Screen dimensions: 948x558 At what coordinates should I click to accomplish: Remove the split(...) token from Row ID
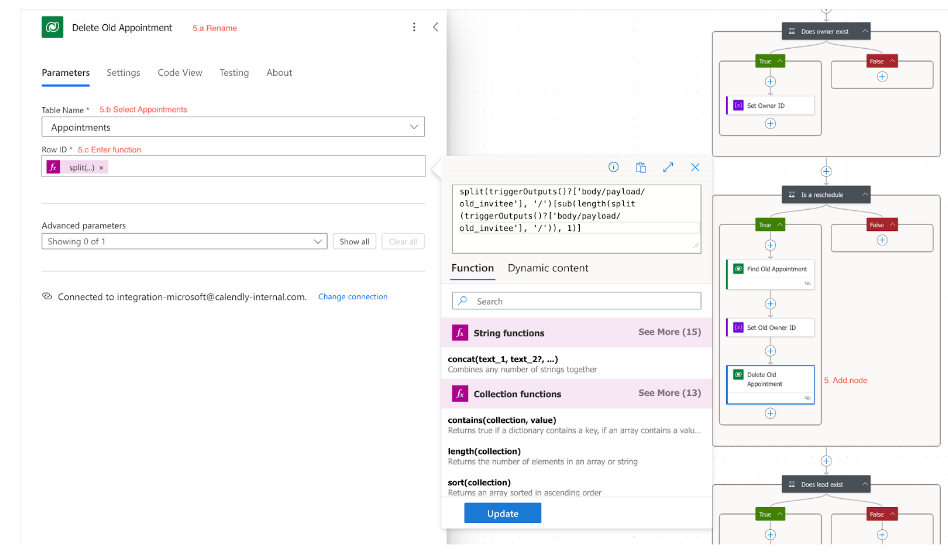[x=101, y=167]
